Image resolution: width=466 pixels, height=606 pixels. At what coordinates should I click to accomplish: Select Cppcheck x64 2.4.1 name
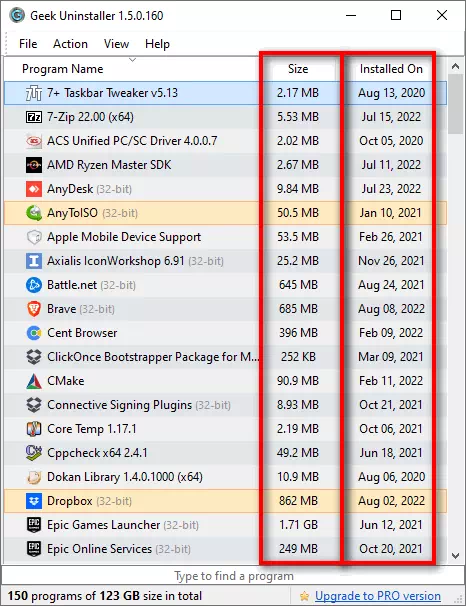[97, 453]
